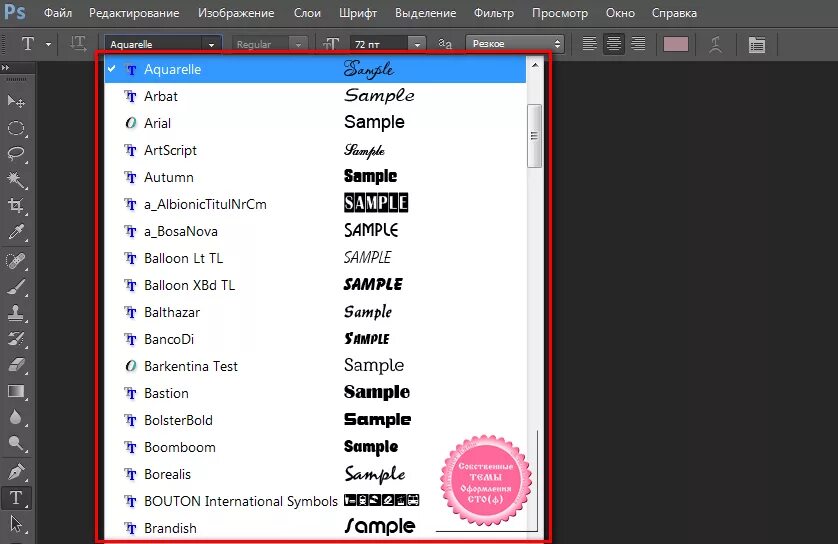Select the Lasso tool
This screenshot has height=544, width=838.
click(x=16, y=154)
